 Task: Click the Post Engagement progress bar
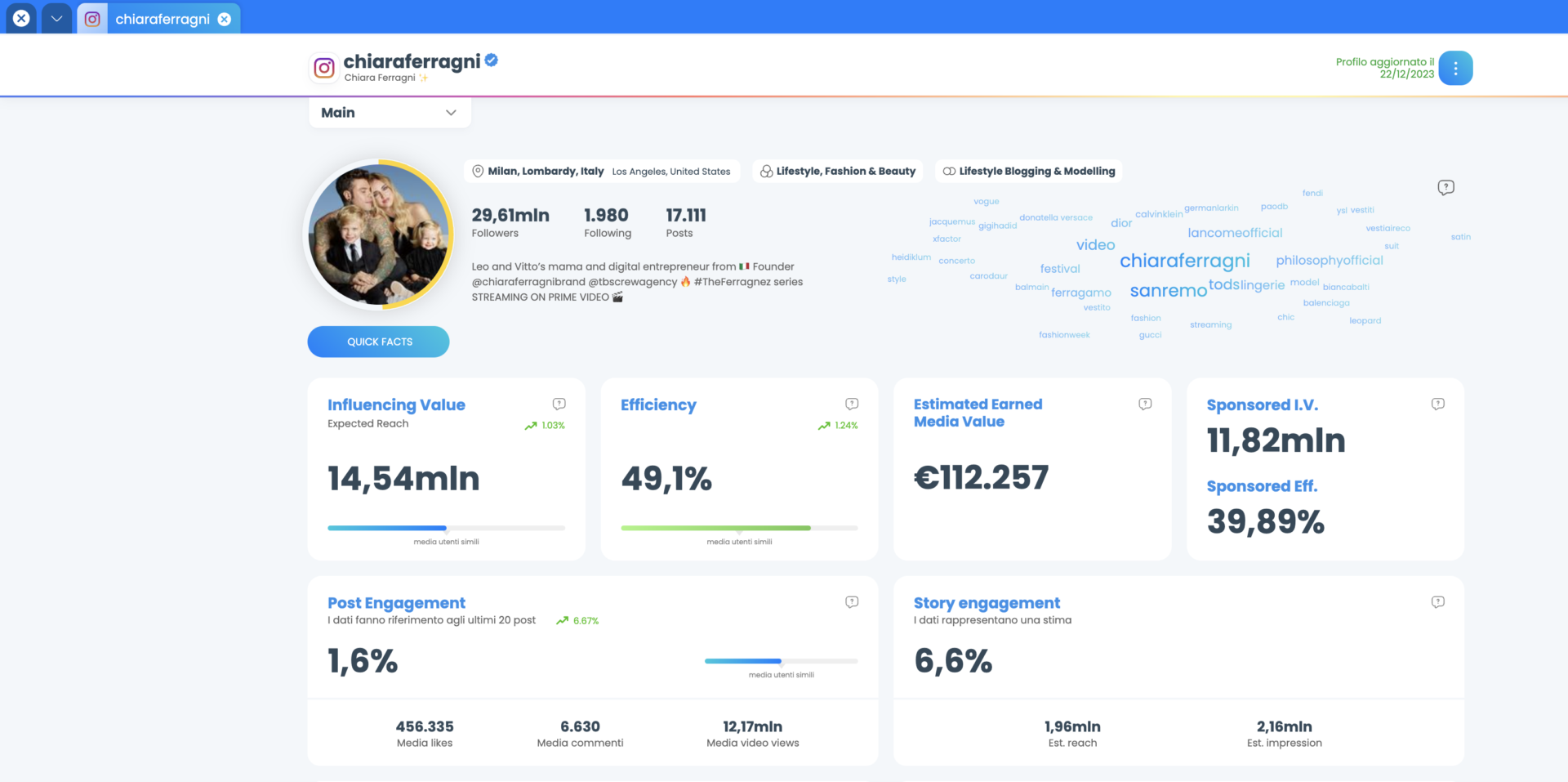[x=782, y=661]
